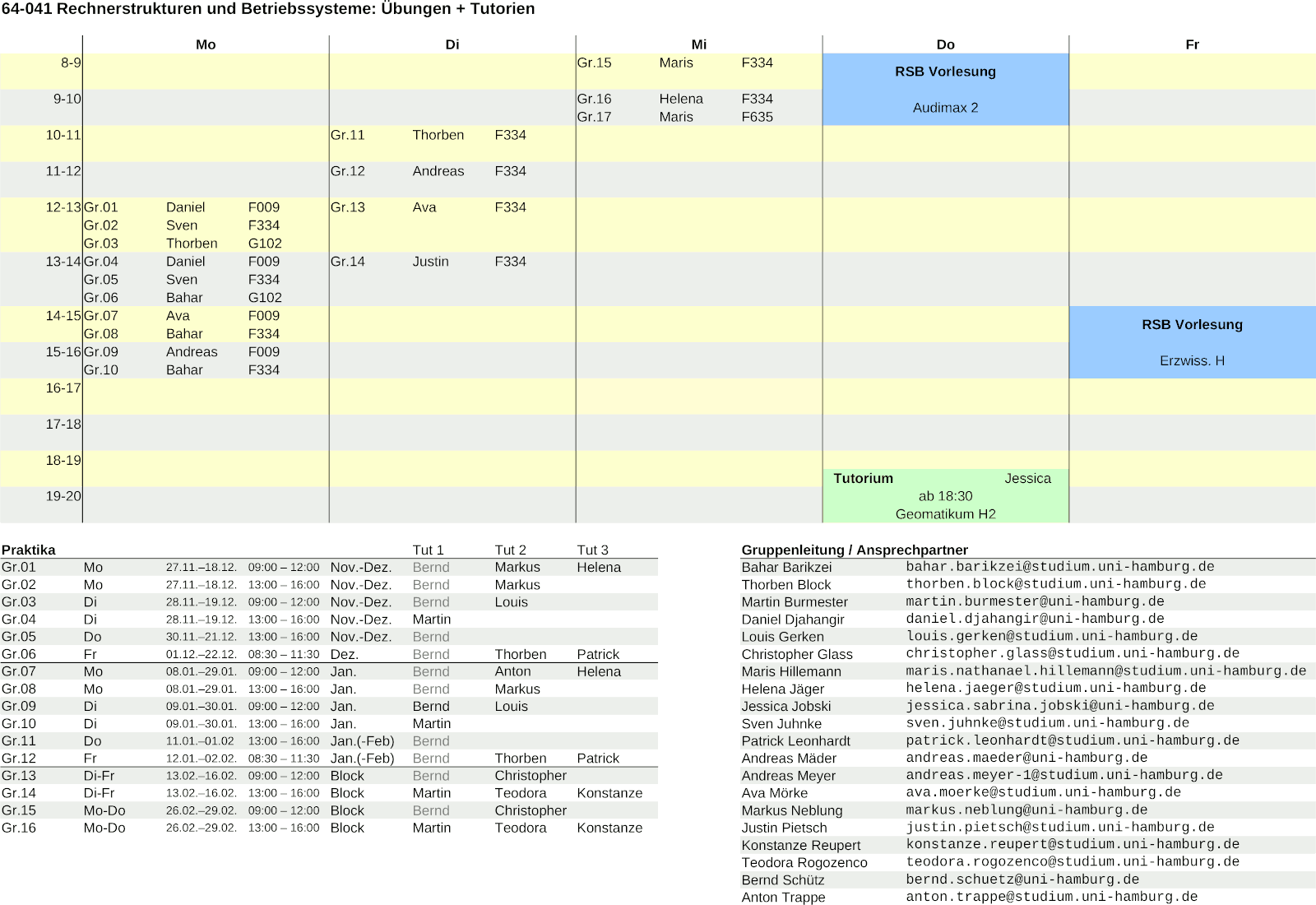Viewport: 1316px width, 905px height.
Task: Click the name 'Anton Trappe'
Action: tap(783, 897)
